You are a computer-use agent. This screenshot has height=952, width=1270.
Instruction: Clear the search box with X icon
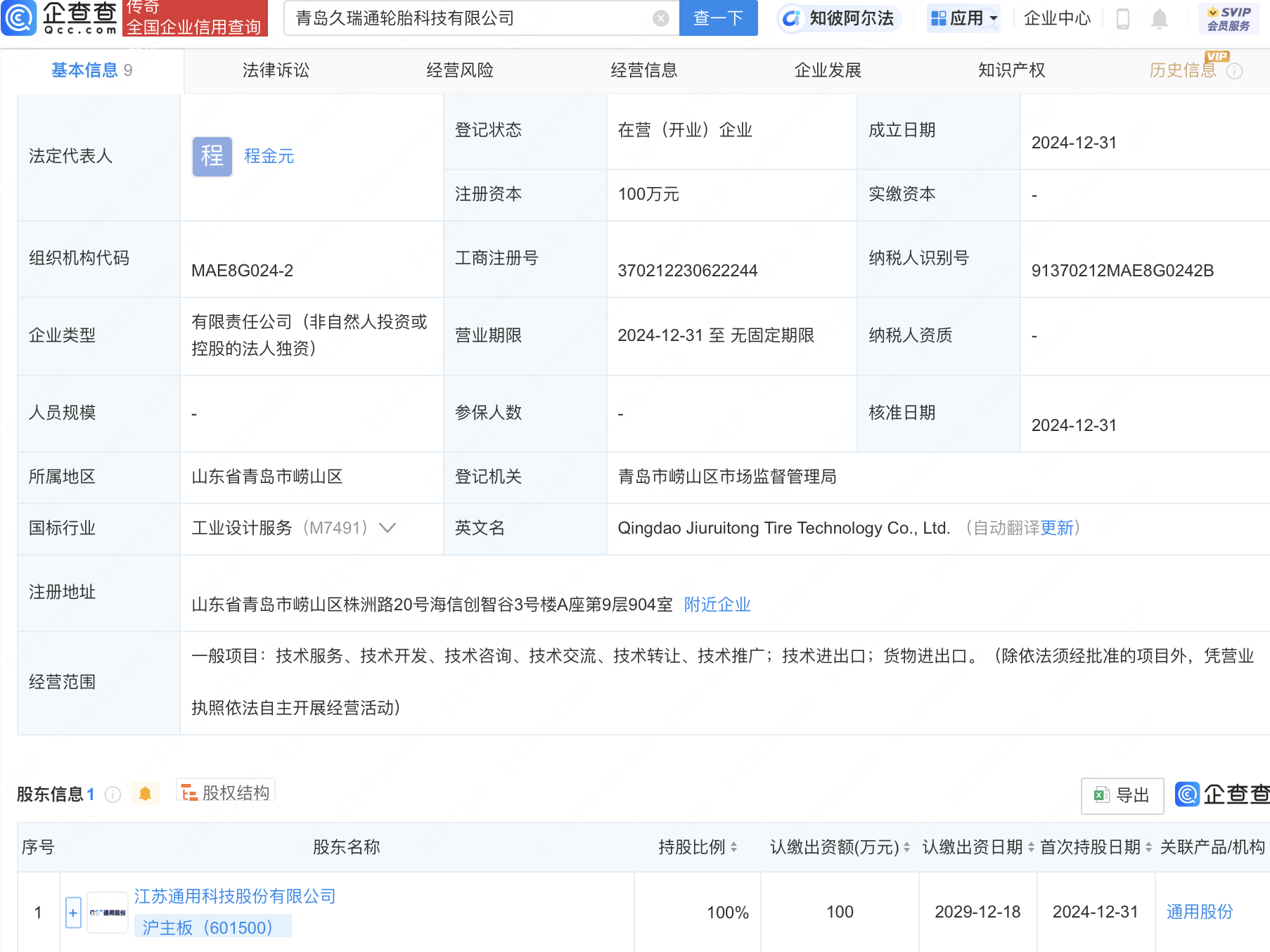click(x=660, y=18)
